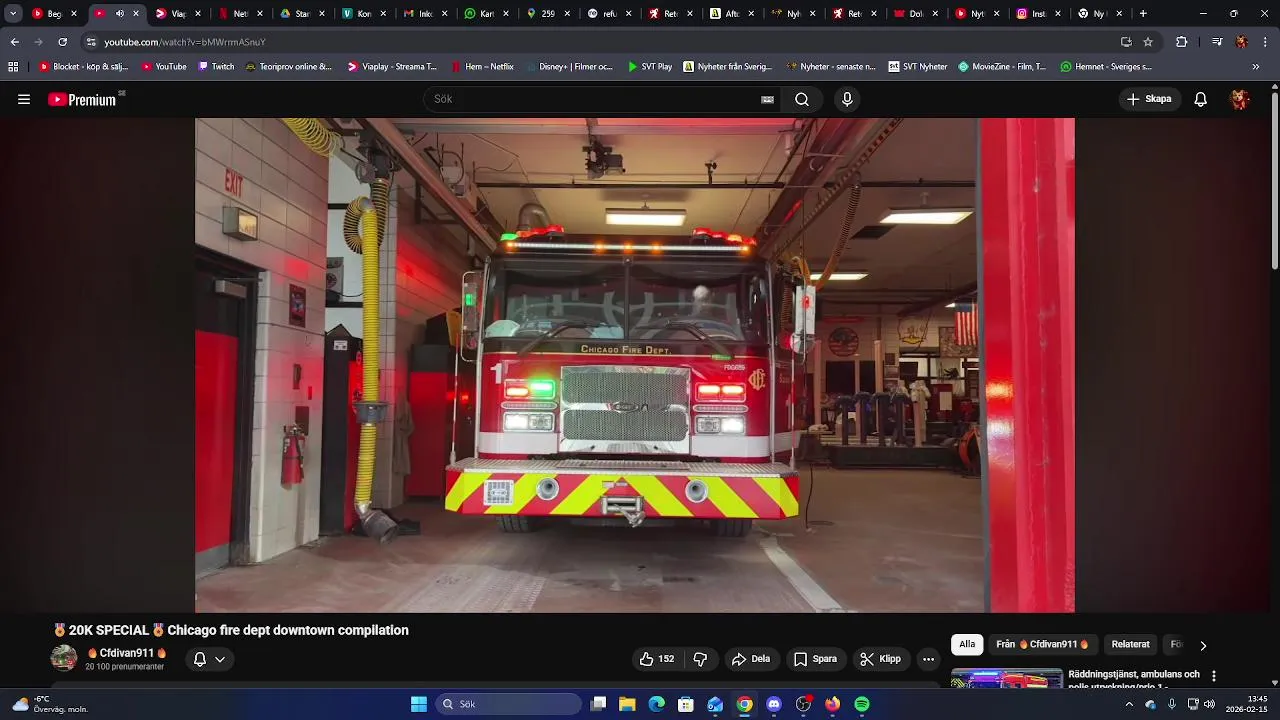Screen dimensions: 1280x720
Task: Open the Microsoft Edge taskbar icon
Action: 656,704
